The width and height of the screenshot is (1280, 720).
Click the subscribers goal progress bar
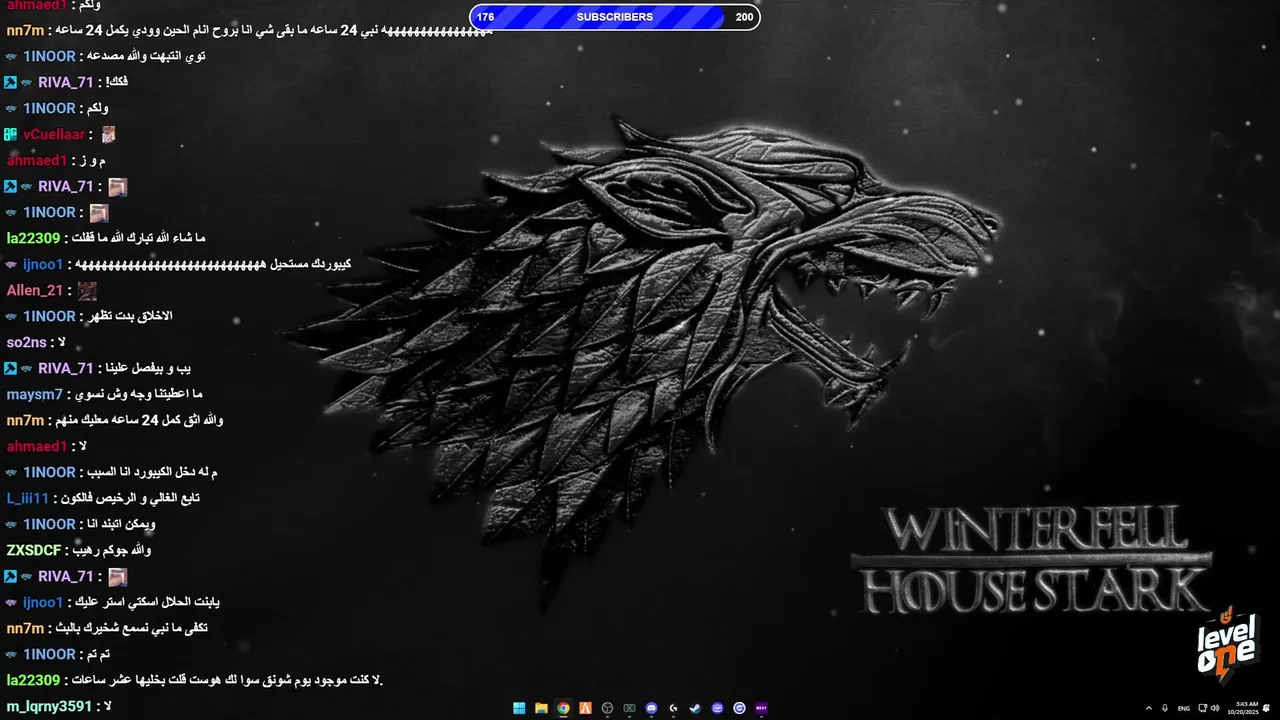pos(615,17)
